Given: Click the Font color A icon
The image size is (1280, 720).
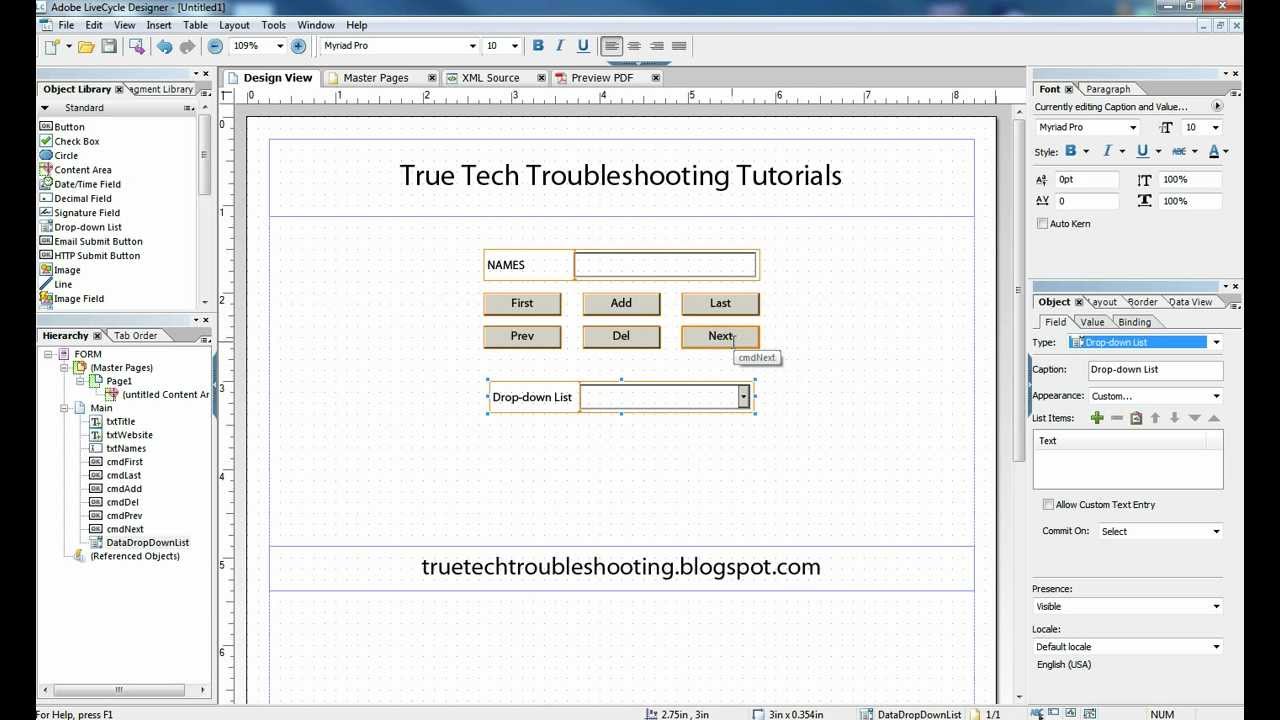Looking at the screenshot, I should (x=1214, y=152).
